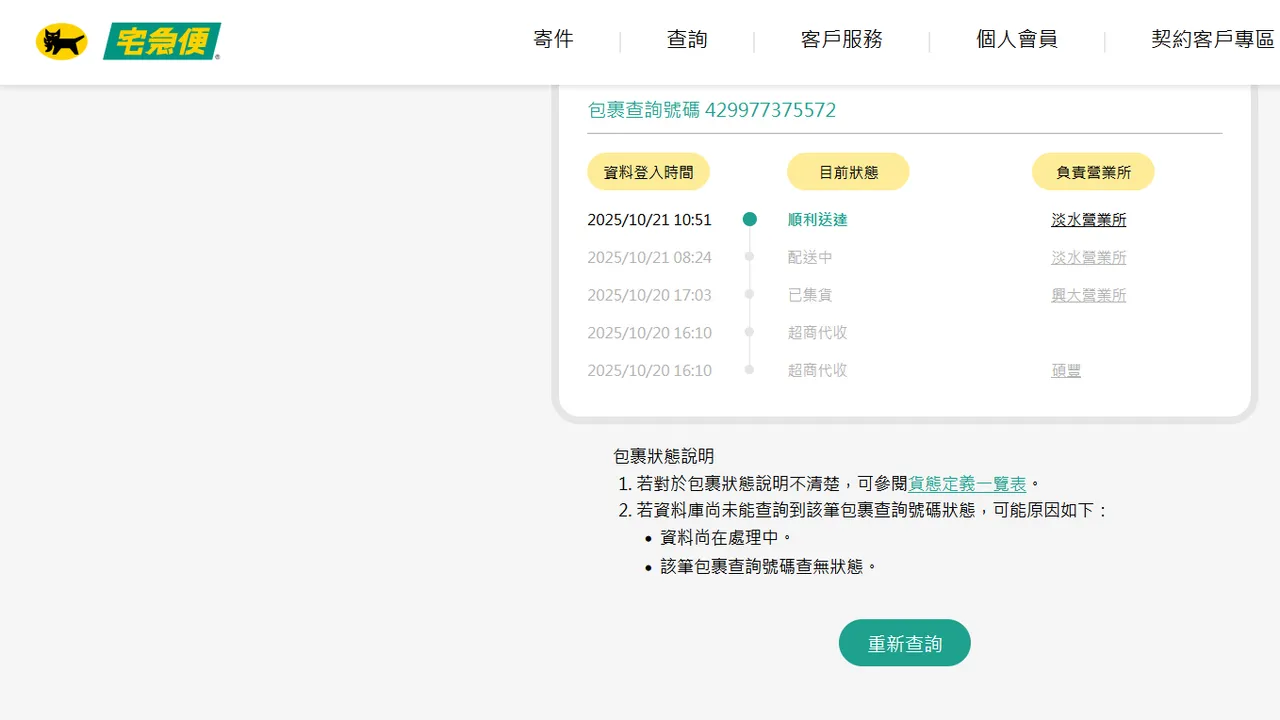Click the green 宅急便 brand logo
The width and height of the screenshot is (1280, 720).
click(161, 42)
